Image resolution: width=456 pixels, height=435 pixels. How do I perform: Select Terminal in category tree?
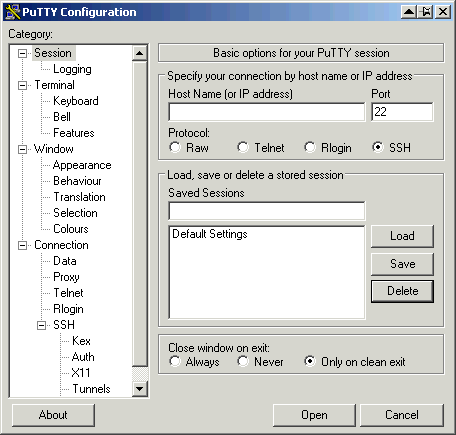coord(54,85)
